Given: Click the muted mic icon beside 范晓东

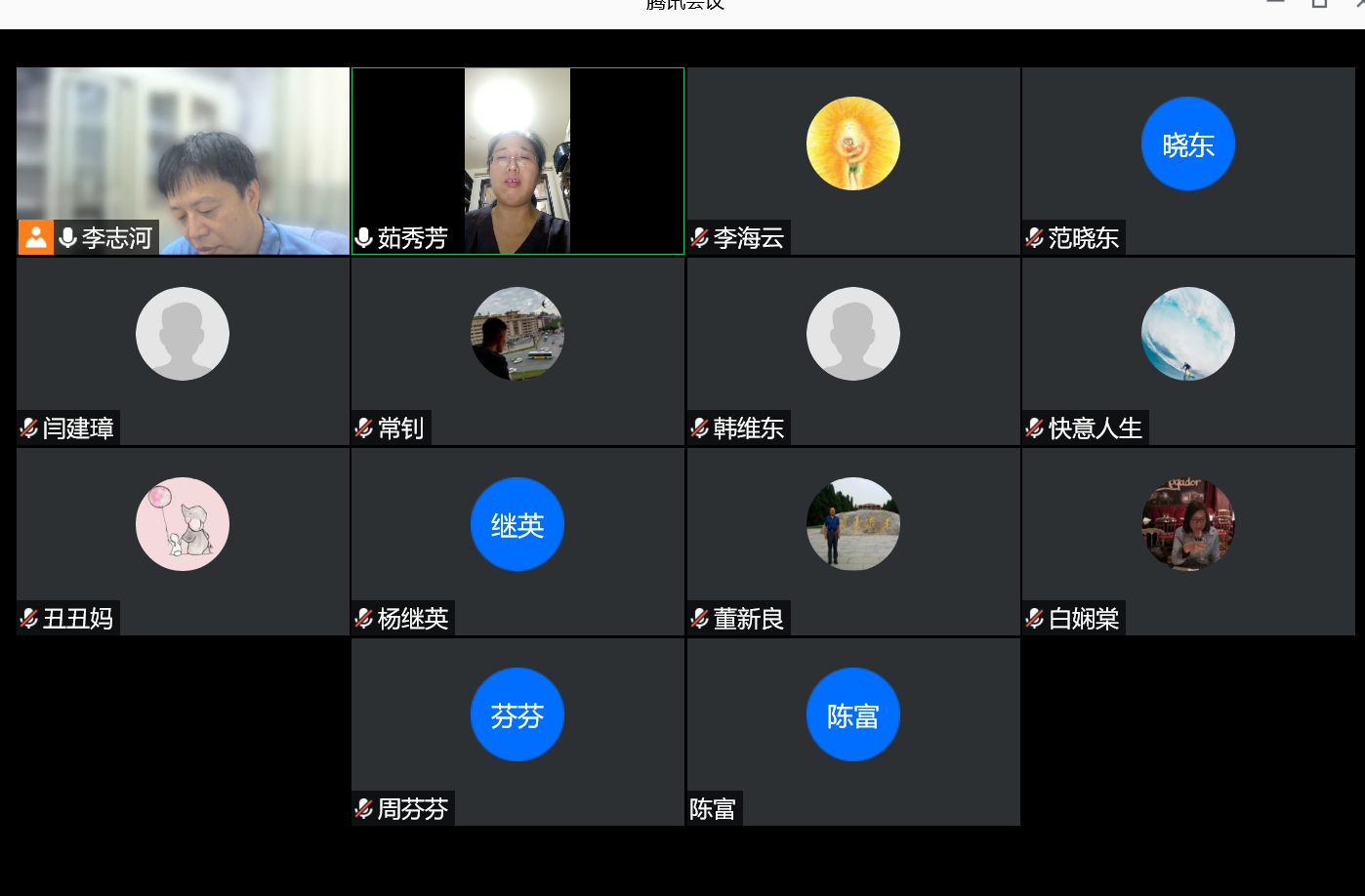Looking at the screenshot, I should (1035, 237).
